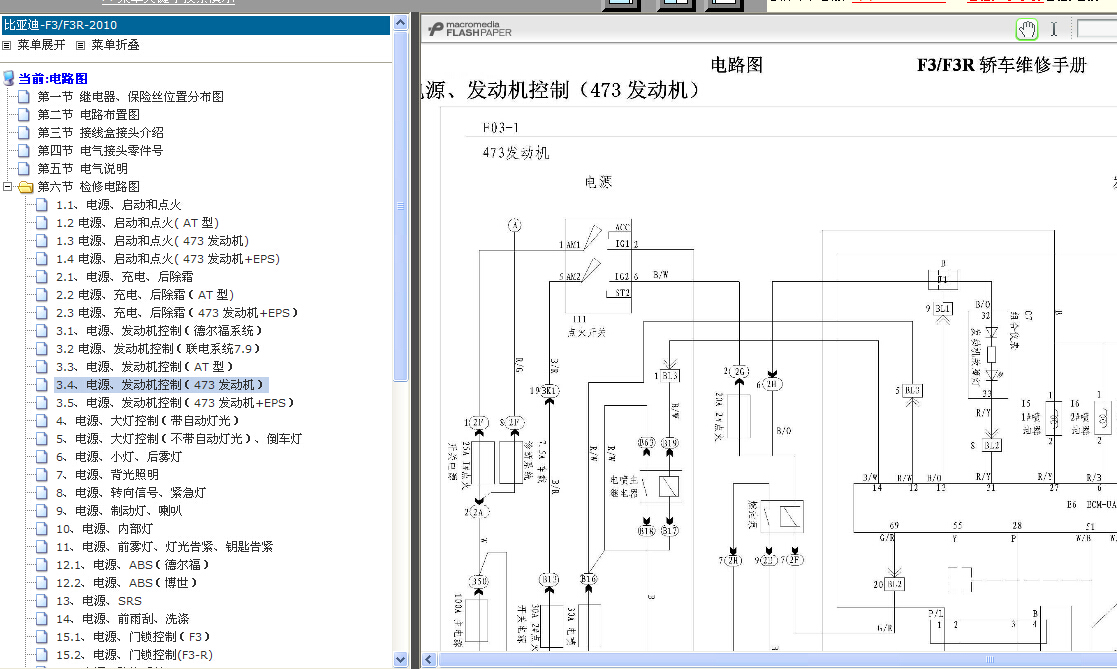Click the 比亚迪-F3/F3R-2010 title bar
Image resolution: width=1117 pixels, height=669 pixels.
[x=196, y=25]
